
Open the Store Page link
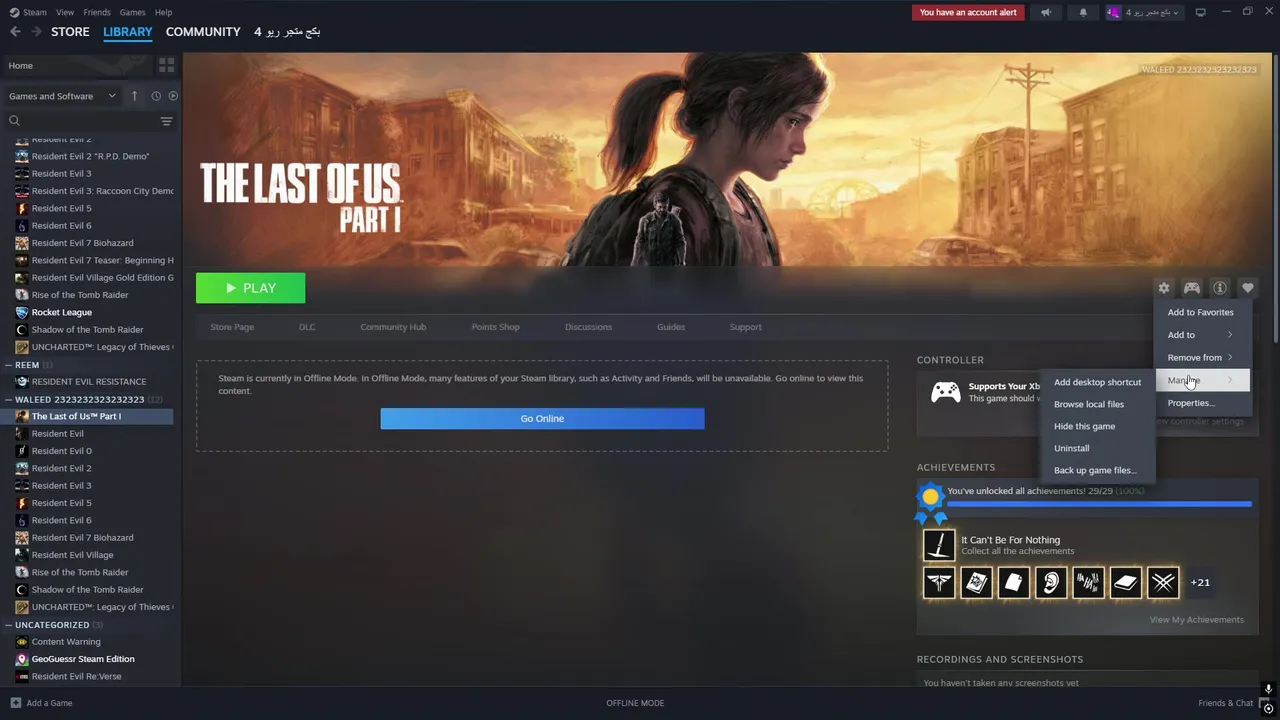(x=232, y=327)
